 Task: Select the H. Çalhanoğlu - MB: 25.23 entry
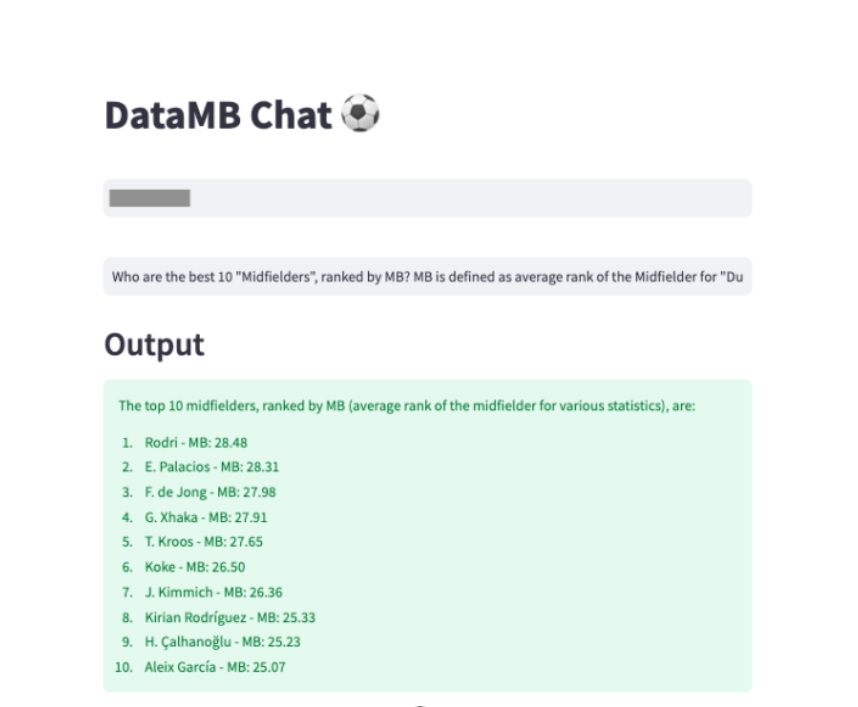point(222,642)
